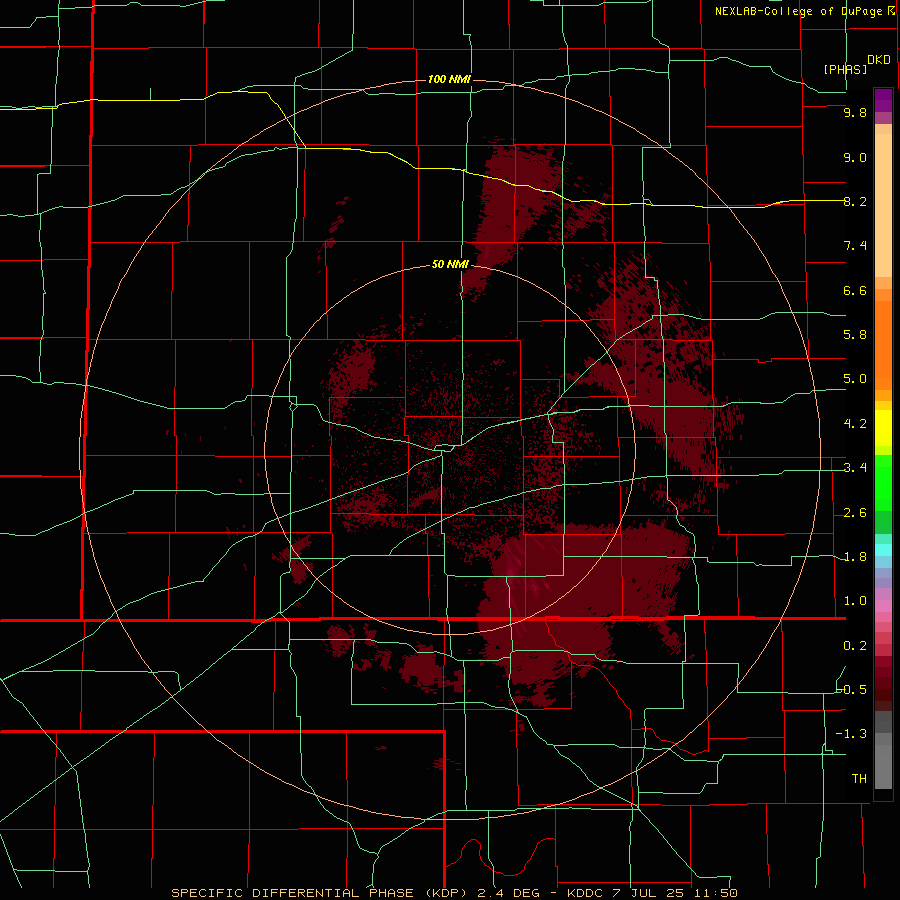The height and width of the screenshot is (900, 900).
Task: Pick the bright green band below 3.4
Action: pos(883,488)
